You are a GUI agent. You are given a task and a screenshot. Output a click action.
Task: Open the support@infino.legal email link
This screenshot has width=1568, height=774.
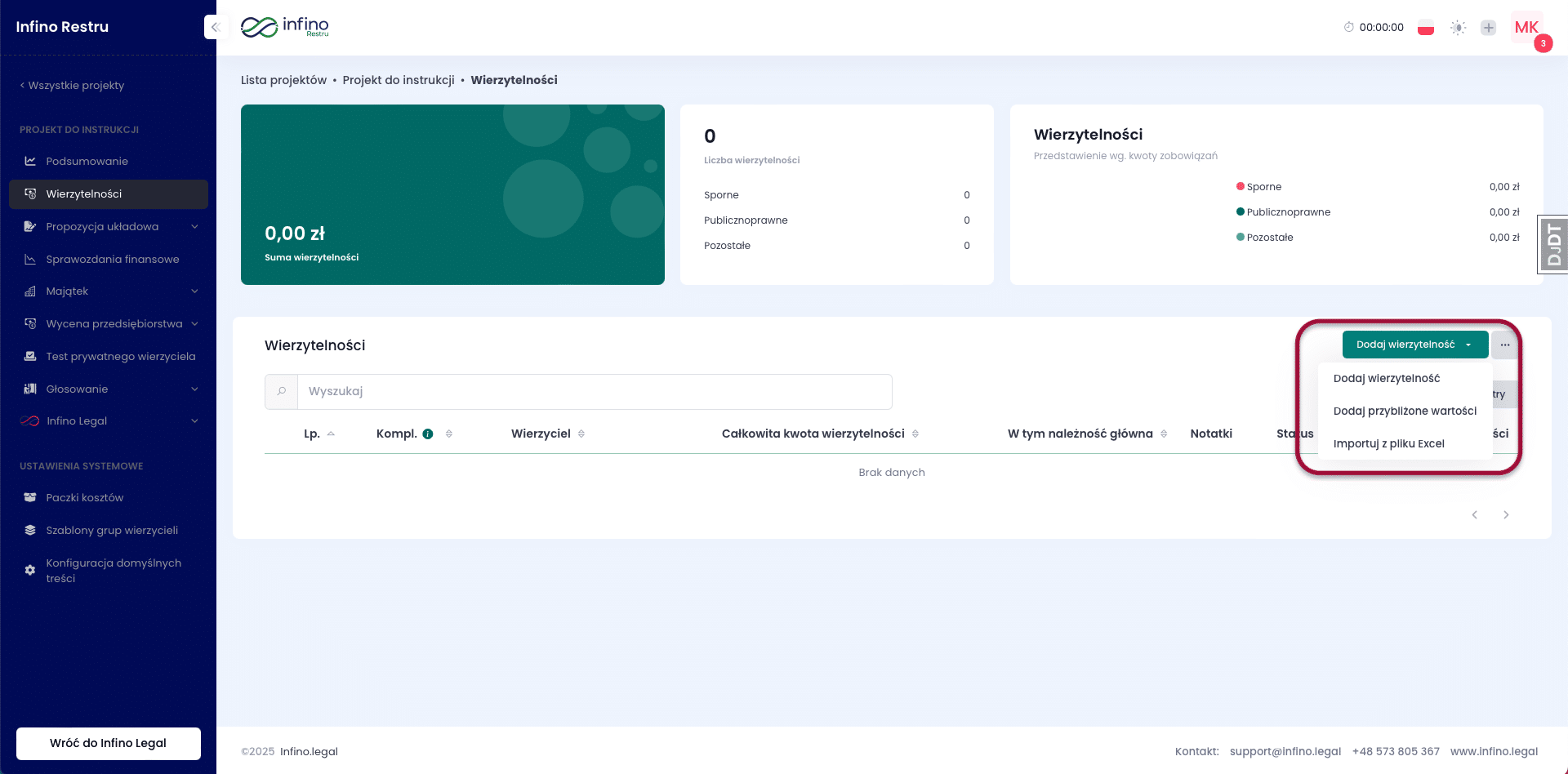tap(1285, 752)
